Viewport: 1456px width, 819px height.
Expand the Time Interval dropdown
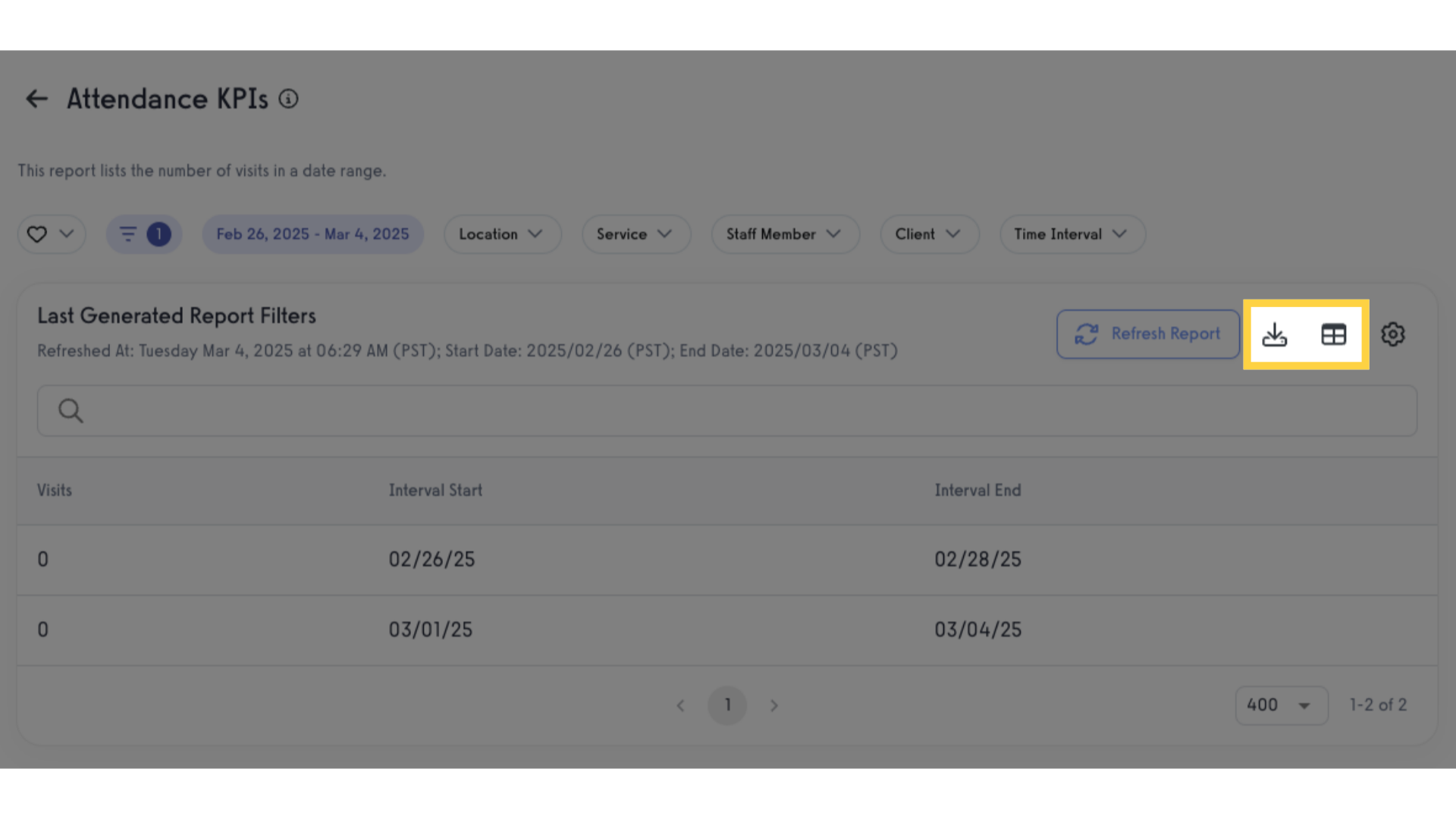tap(1072, 234)
